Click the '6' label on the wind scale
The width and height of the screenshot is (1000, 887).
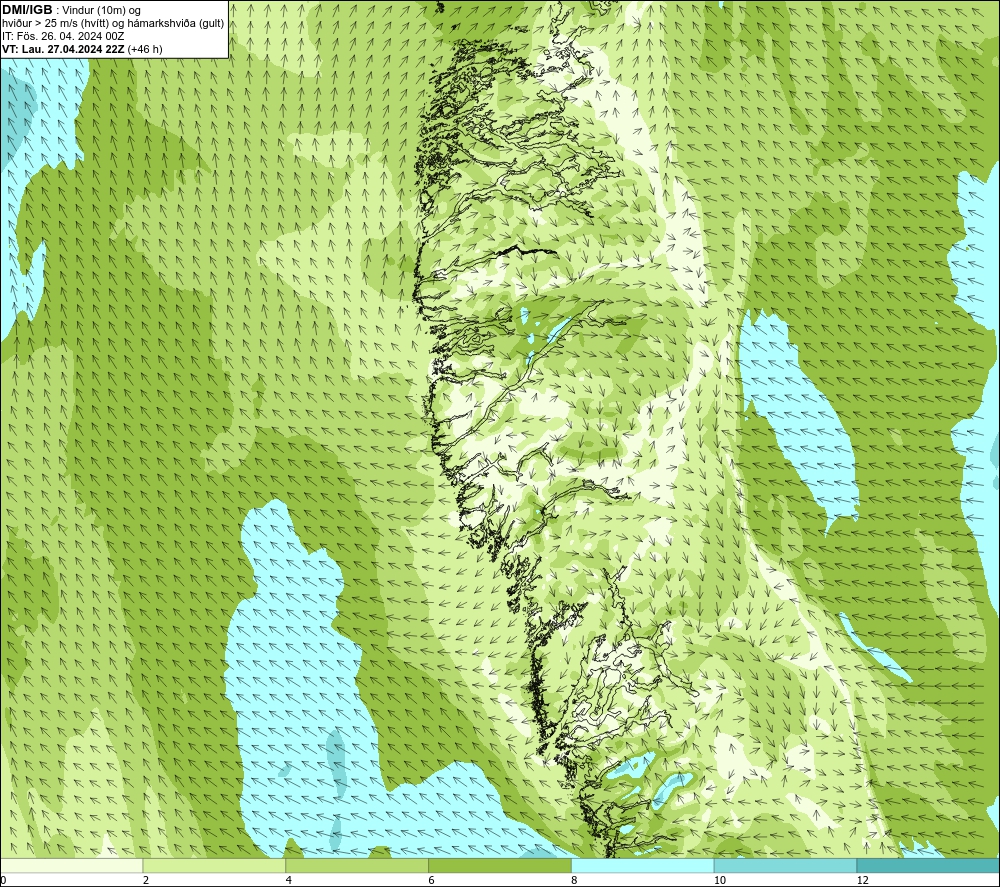(x=432, y=880)
